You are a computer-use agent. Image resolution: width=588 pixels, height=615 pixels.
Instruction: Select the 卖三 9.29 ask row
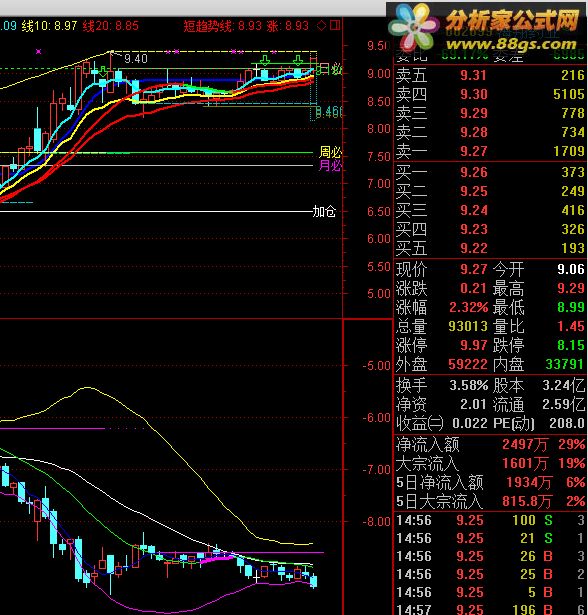click(490, 113)
